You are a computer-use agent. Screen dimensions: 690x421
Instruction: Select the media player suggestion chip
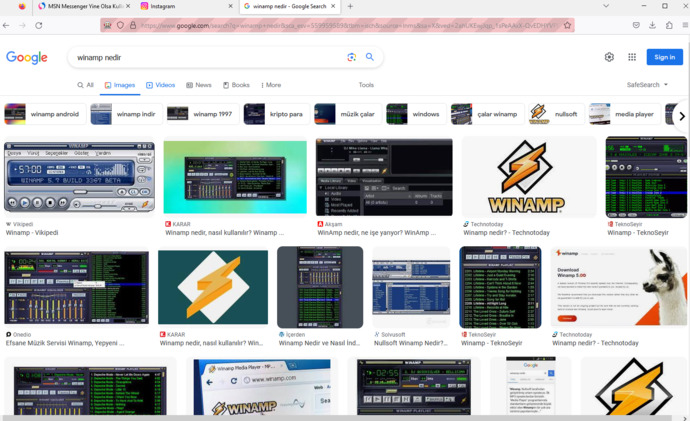click(x=624, y=114)
